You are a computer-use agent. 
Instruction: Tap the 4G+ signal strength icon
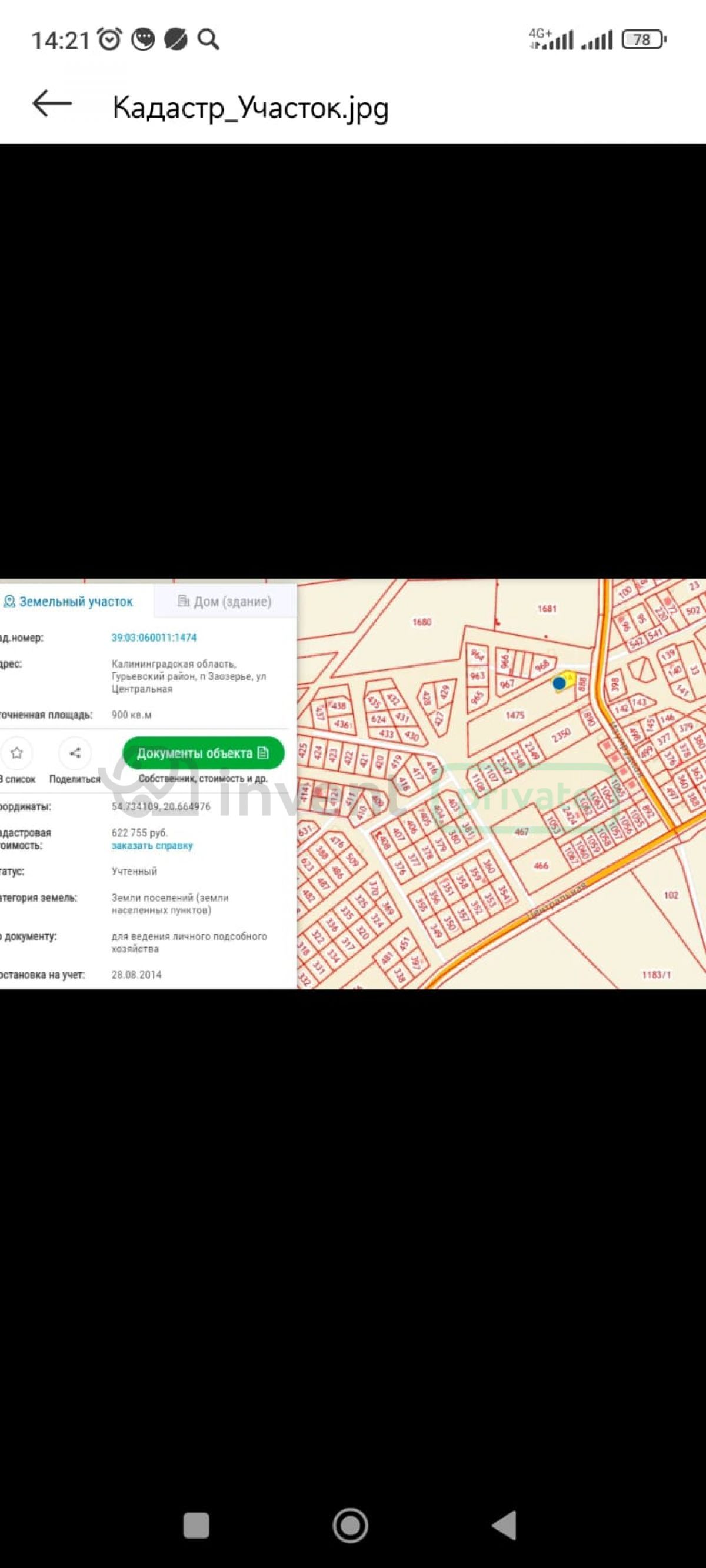point(551,40)
